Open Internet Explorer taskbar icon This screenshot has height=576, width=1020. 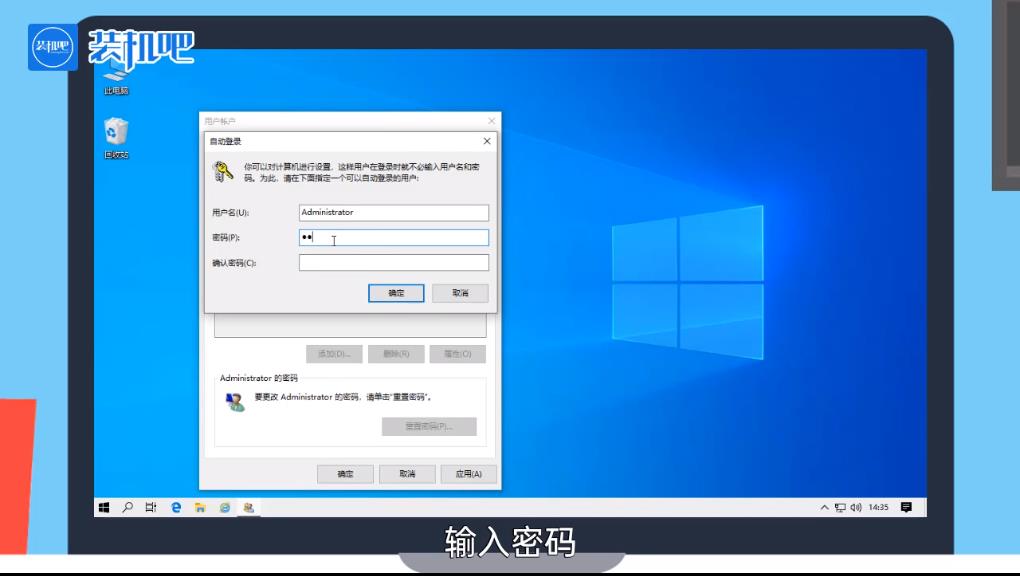click(224, 507)
